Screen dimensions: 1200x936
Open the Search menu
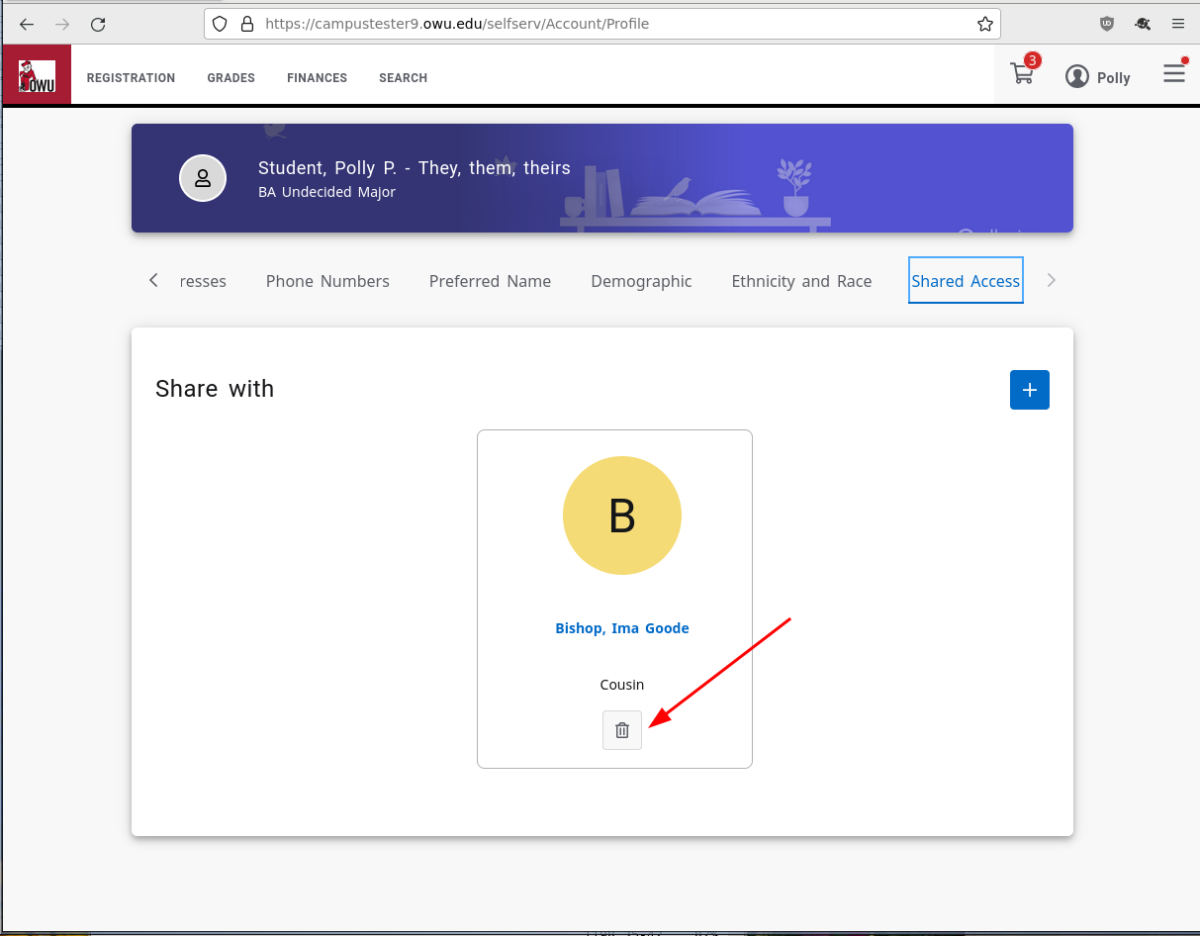coord(403,78)
